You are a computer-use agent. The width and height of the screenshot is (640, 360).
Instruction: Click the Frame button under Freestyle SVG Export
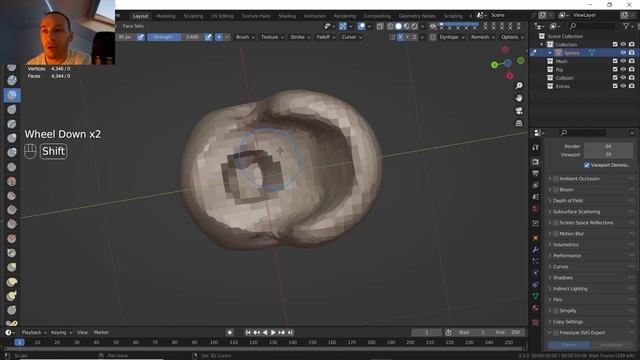569,345
